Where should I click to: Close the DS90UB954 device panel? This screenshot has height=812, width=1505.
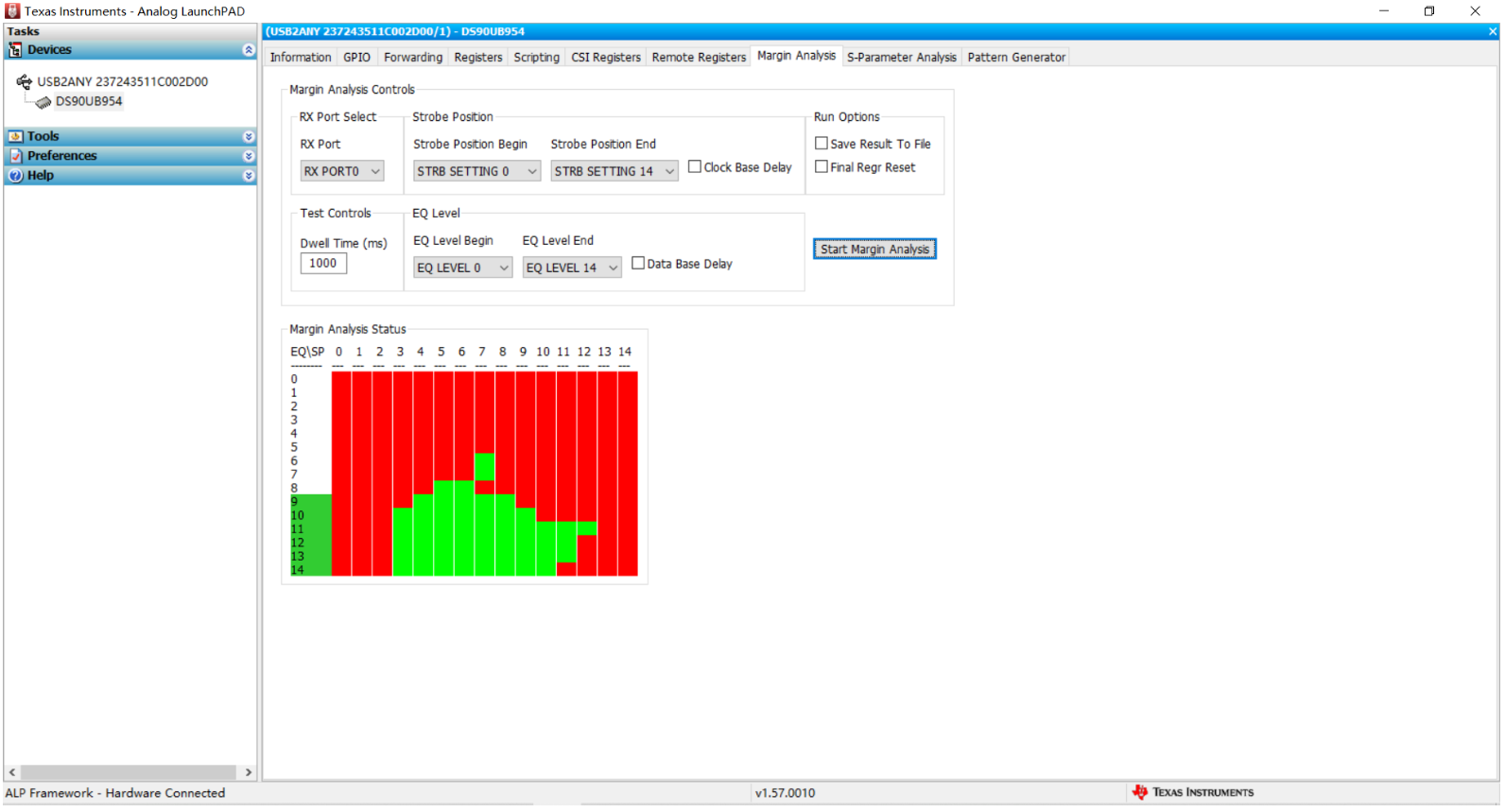[x=1492, y=32]
